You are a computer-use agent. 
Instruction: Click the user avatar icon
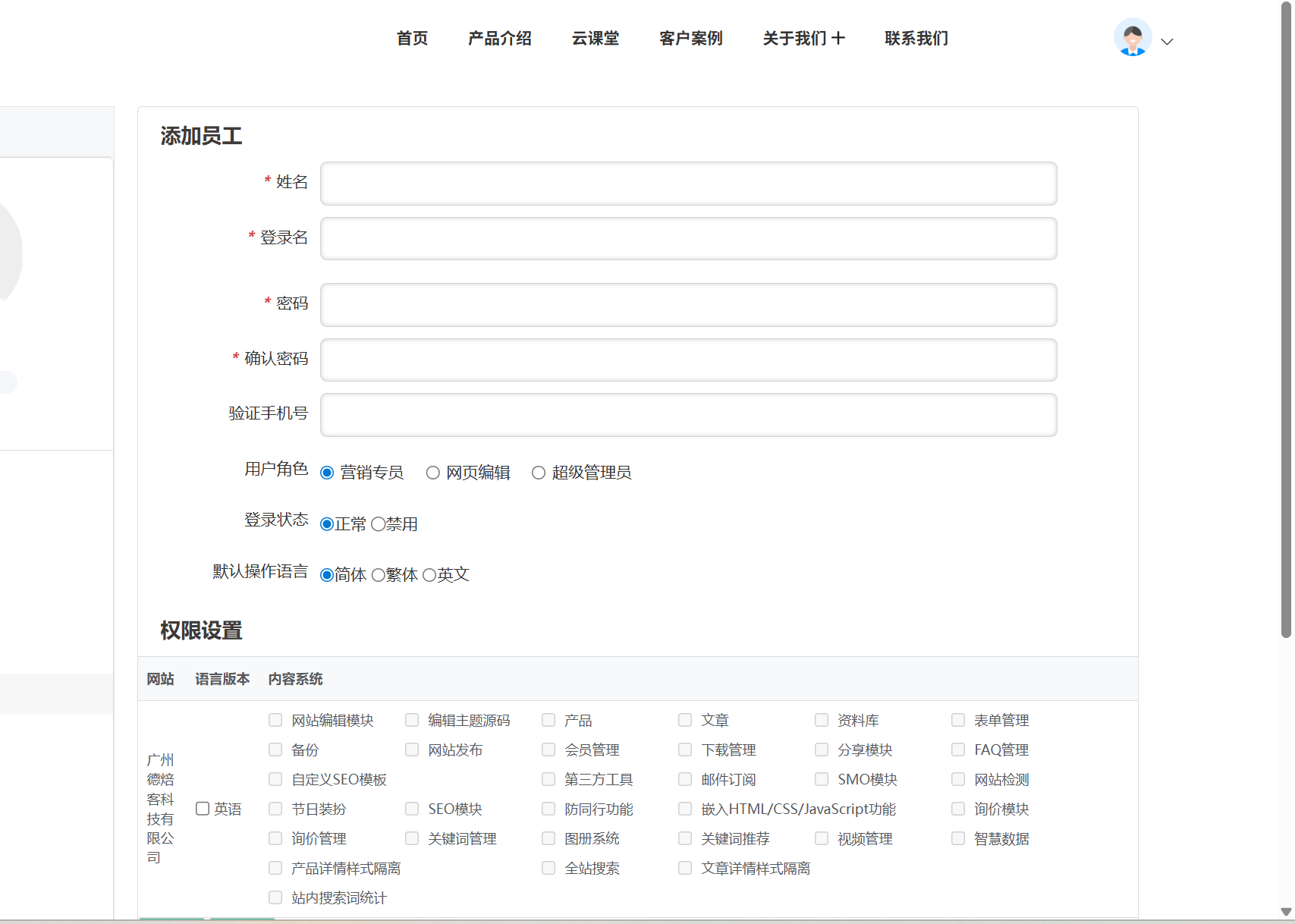point(1132,38)
